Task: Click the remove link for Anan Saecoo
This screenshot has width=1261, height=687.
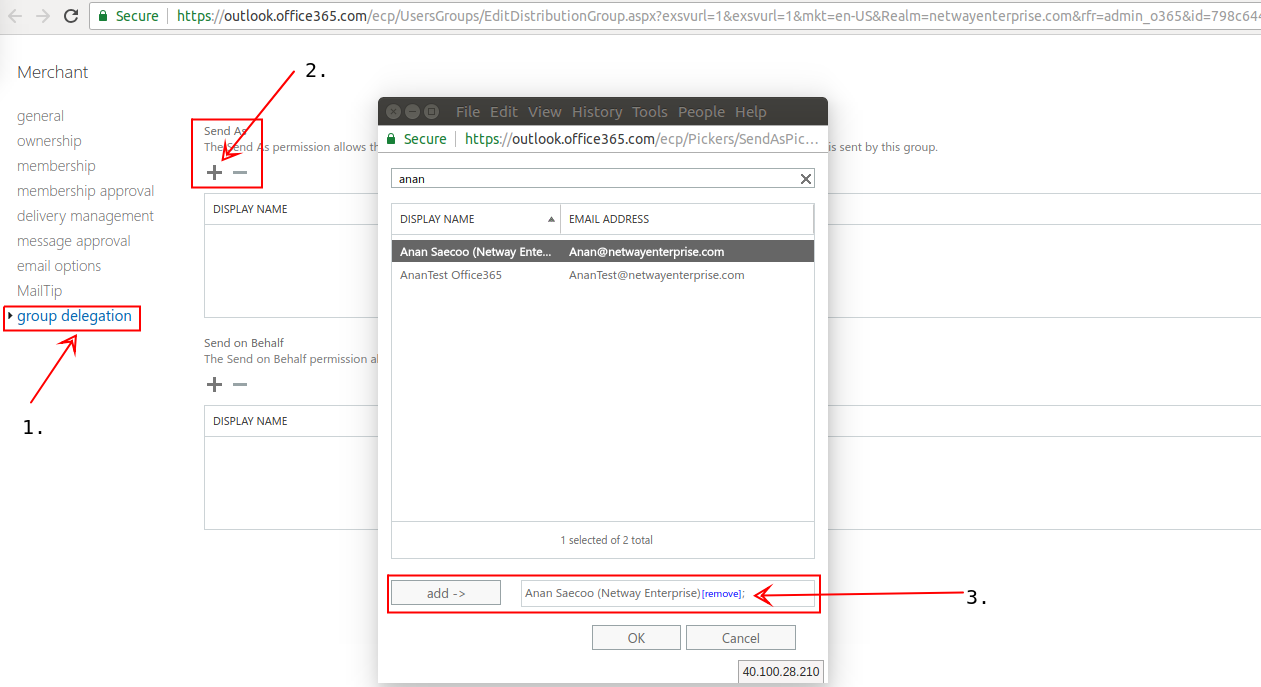Action: click(x=721, y=594)
